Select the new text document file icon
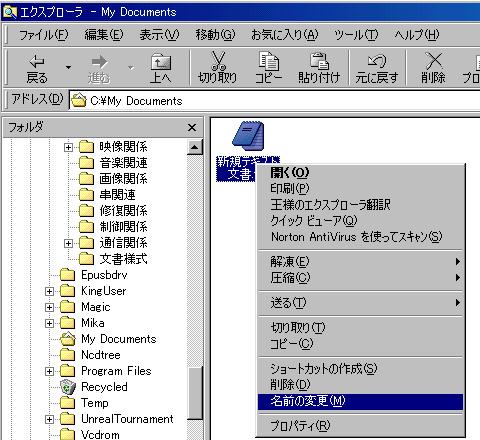The width and height of the screenshot is (480, 440). [x=248, y=136]
